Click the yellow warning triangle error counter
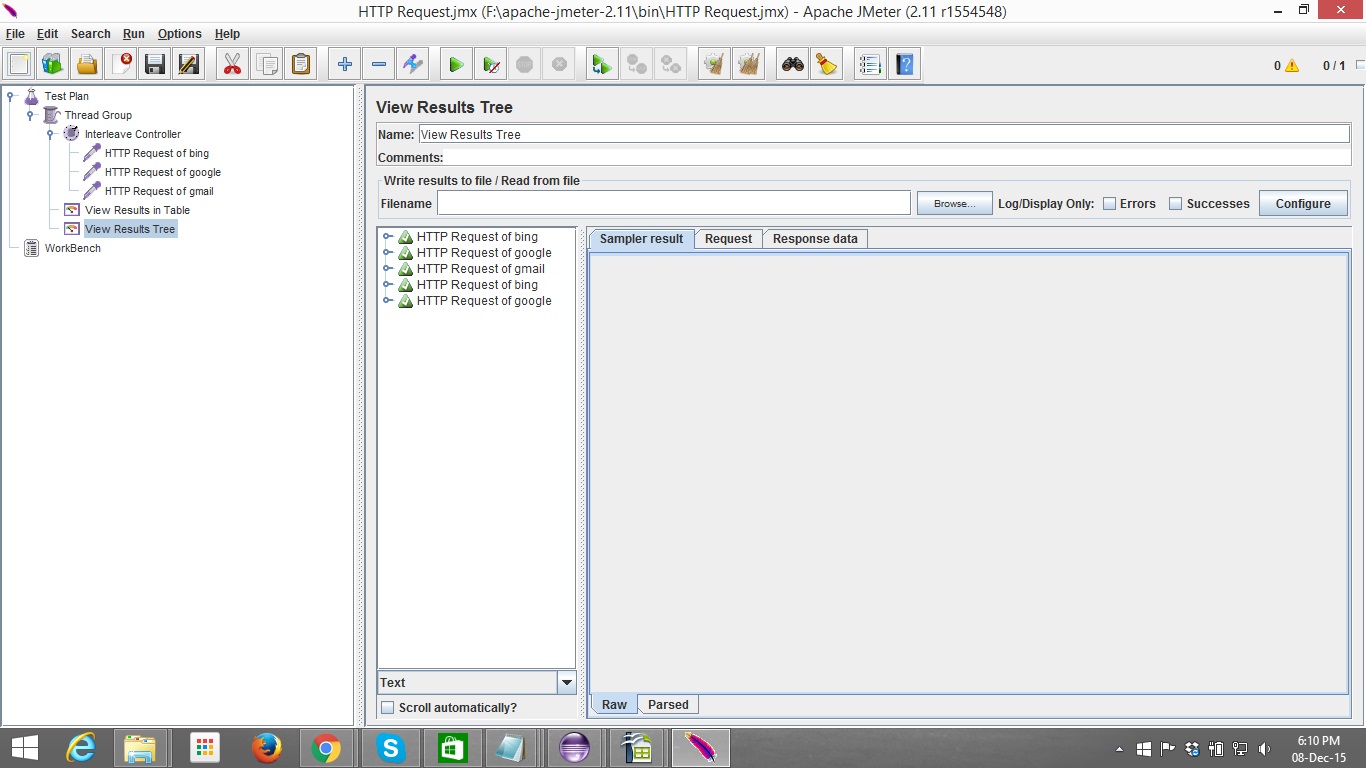This screenshot has width=1366, height=768. [1292, 66]
